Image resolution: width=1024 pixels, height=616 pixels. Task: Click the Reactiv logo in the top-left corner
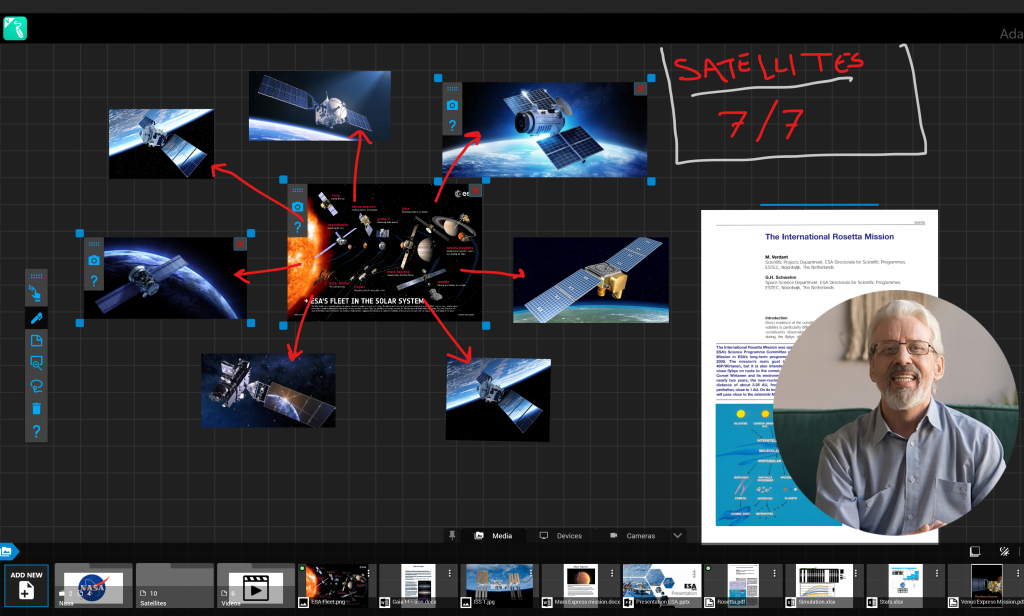14,27
